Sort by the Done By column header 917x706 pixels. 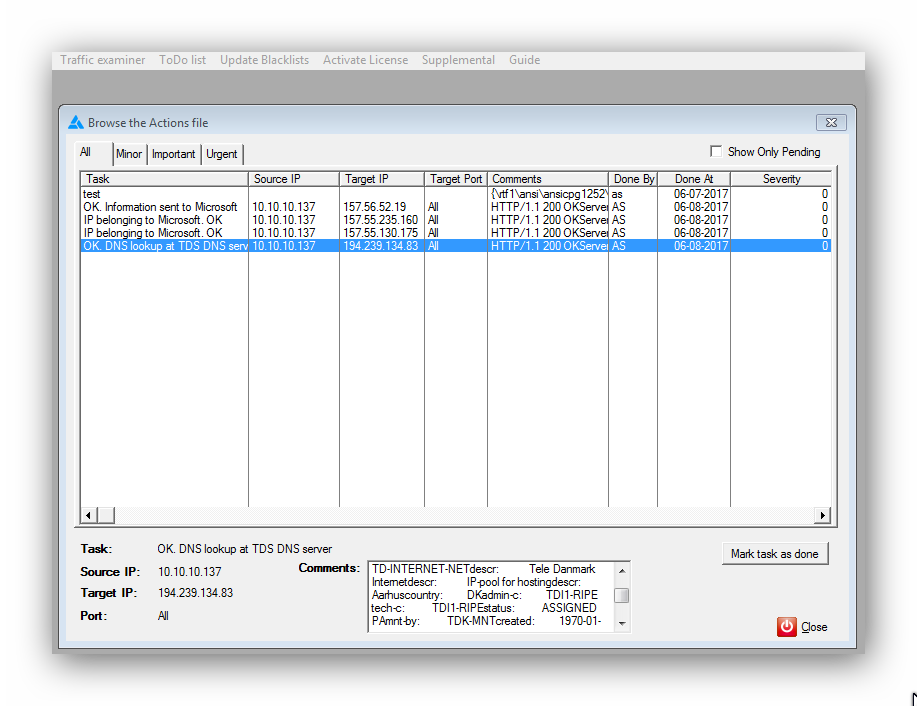click(x=633, y=179)
